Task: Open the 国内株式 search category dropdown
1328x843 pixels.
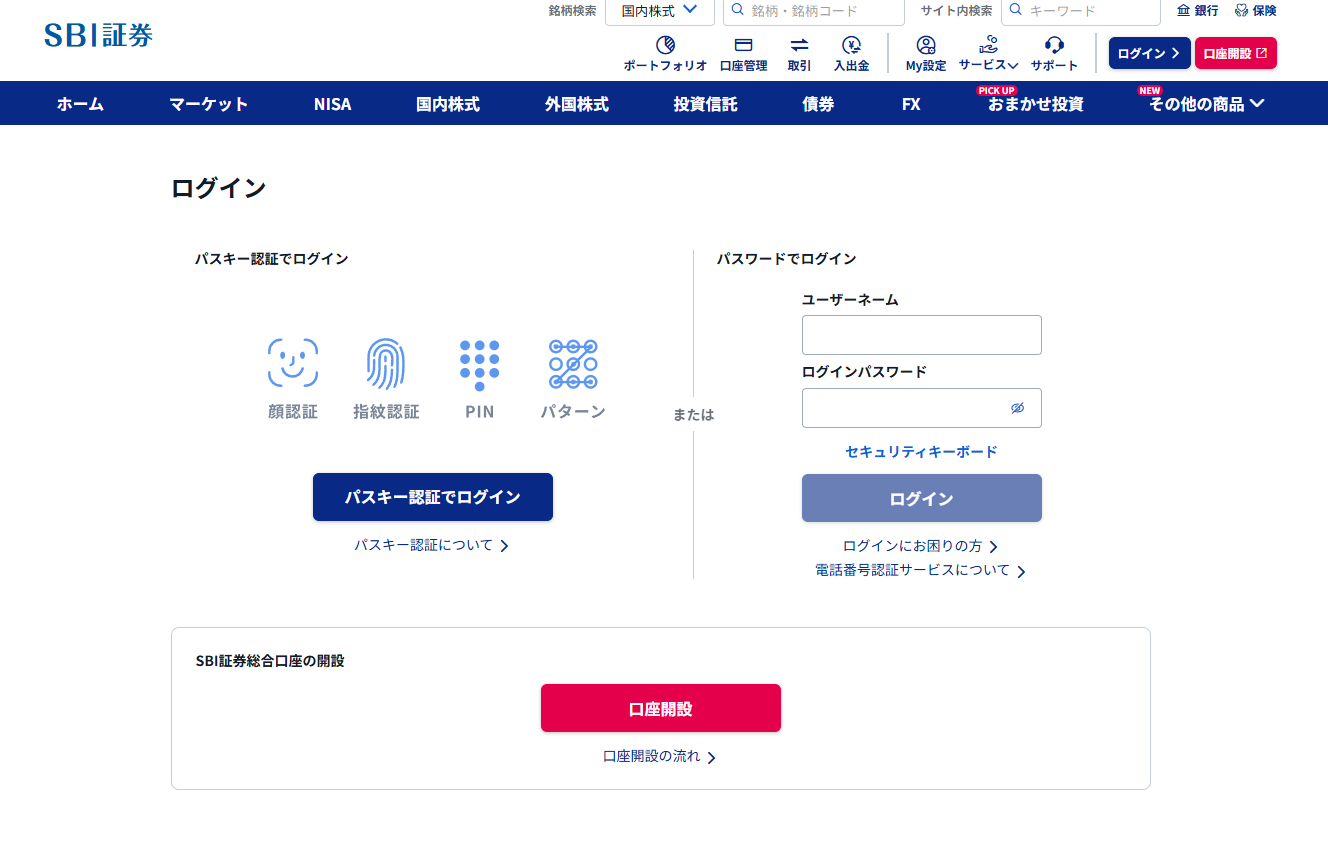Action: click(660, 11)
